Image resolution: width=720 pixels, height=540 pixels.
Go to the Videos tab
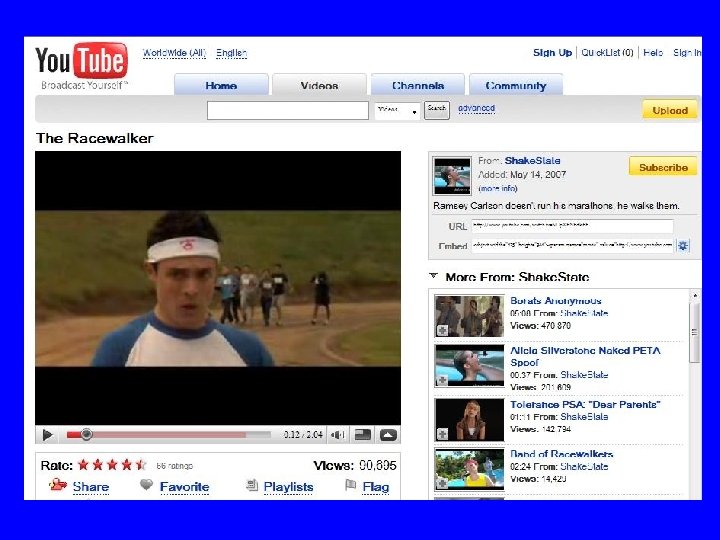[x=319, y=85]
